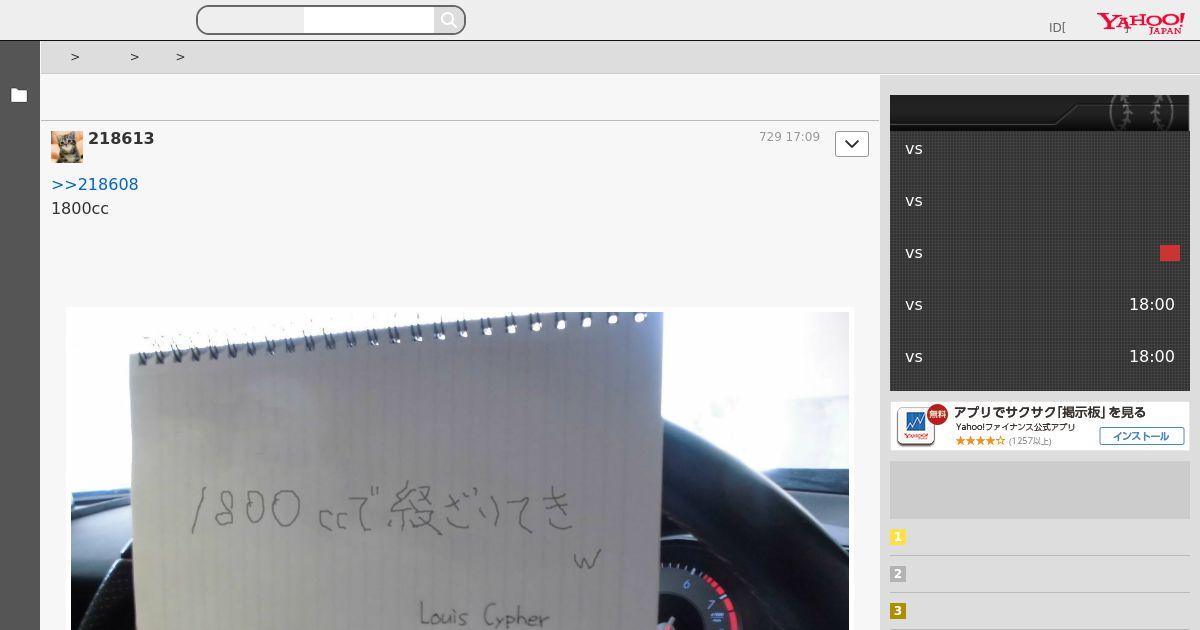Click the baseball graphic in scoreboard header
The image size is (1200, 630).
click(1141, 112)
